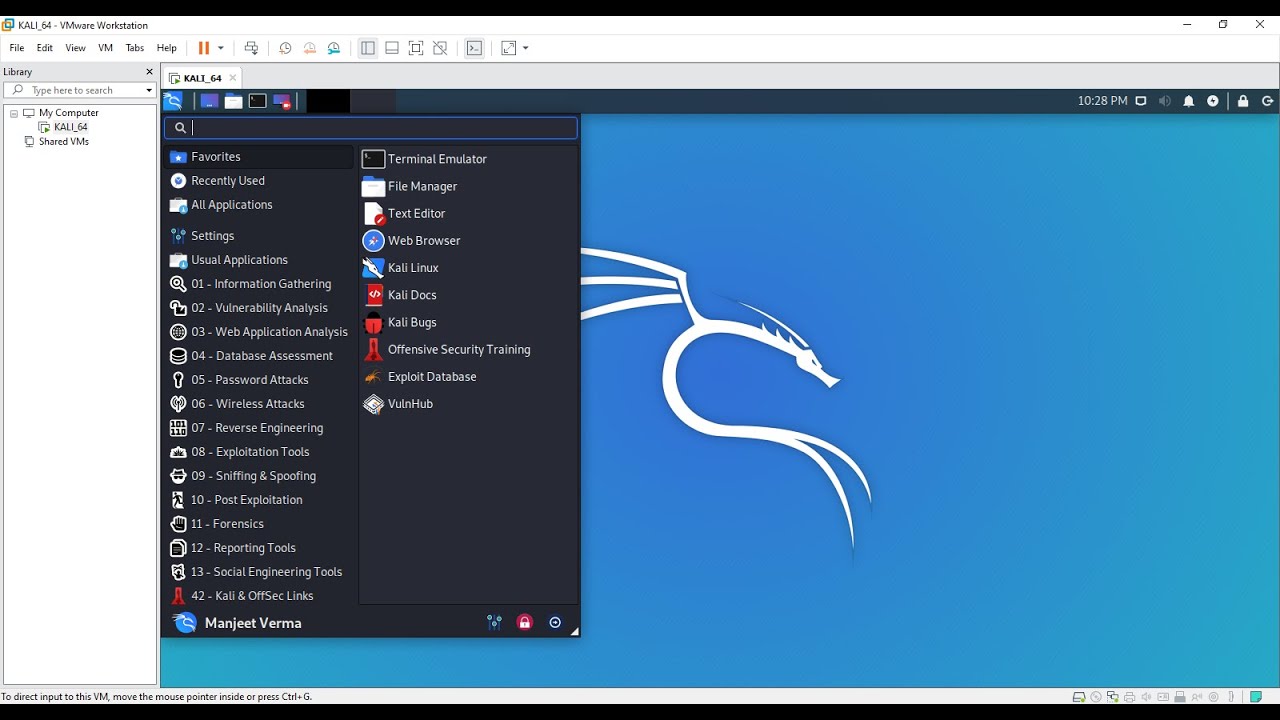Open VMware Edit menu

[45, 48]
